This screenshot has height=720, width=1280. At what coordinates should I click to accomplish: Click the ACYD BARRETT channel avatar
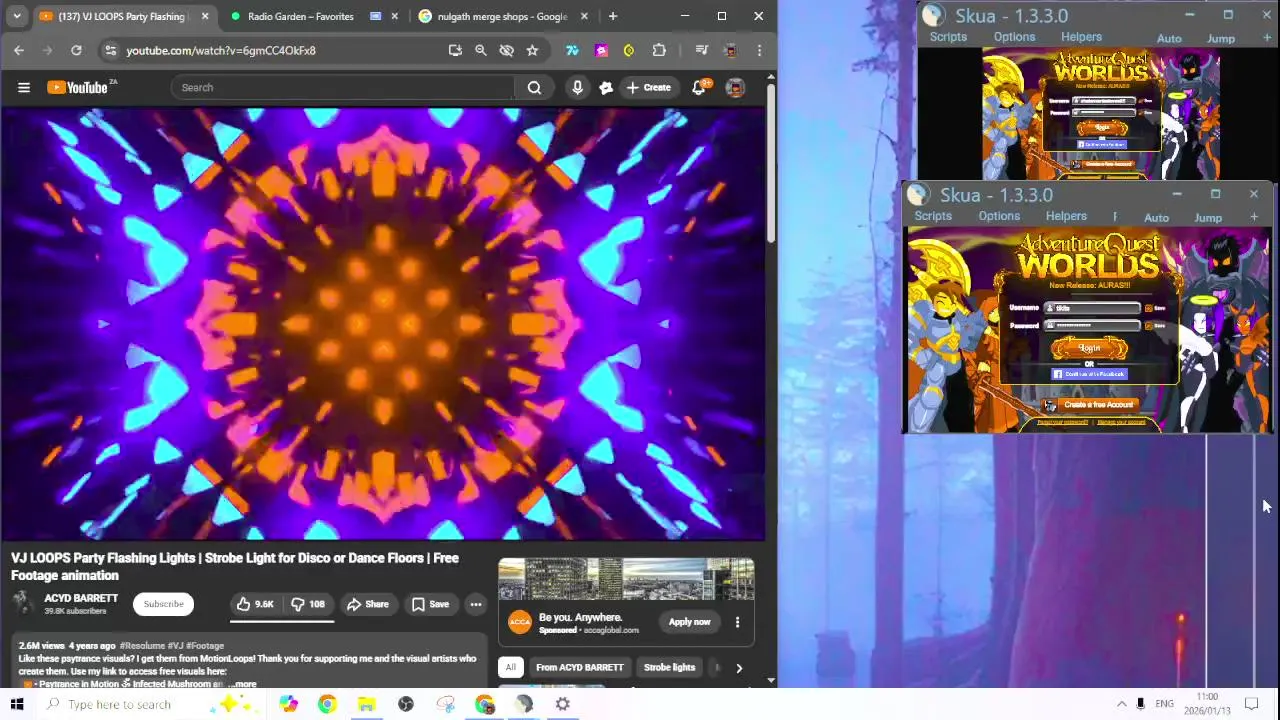pos(23,603)
